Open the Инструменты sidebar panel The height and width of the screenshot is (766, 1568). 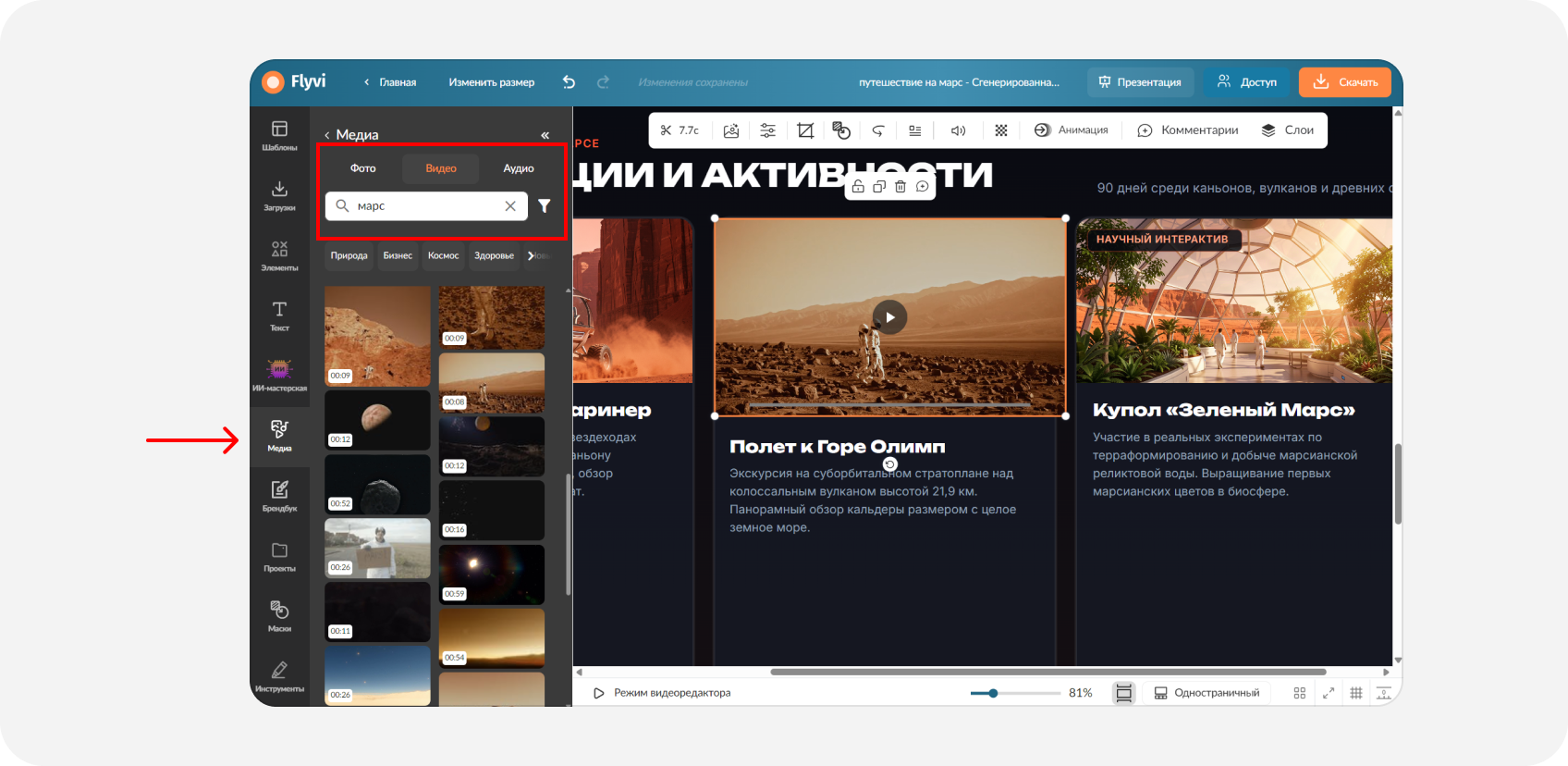coord(279,676)
